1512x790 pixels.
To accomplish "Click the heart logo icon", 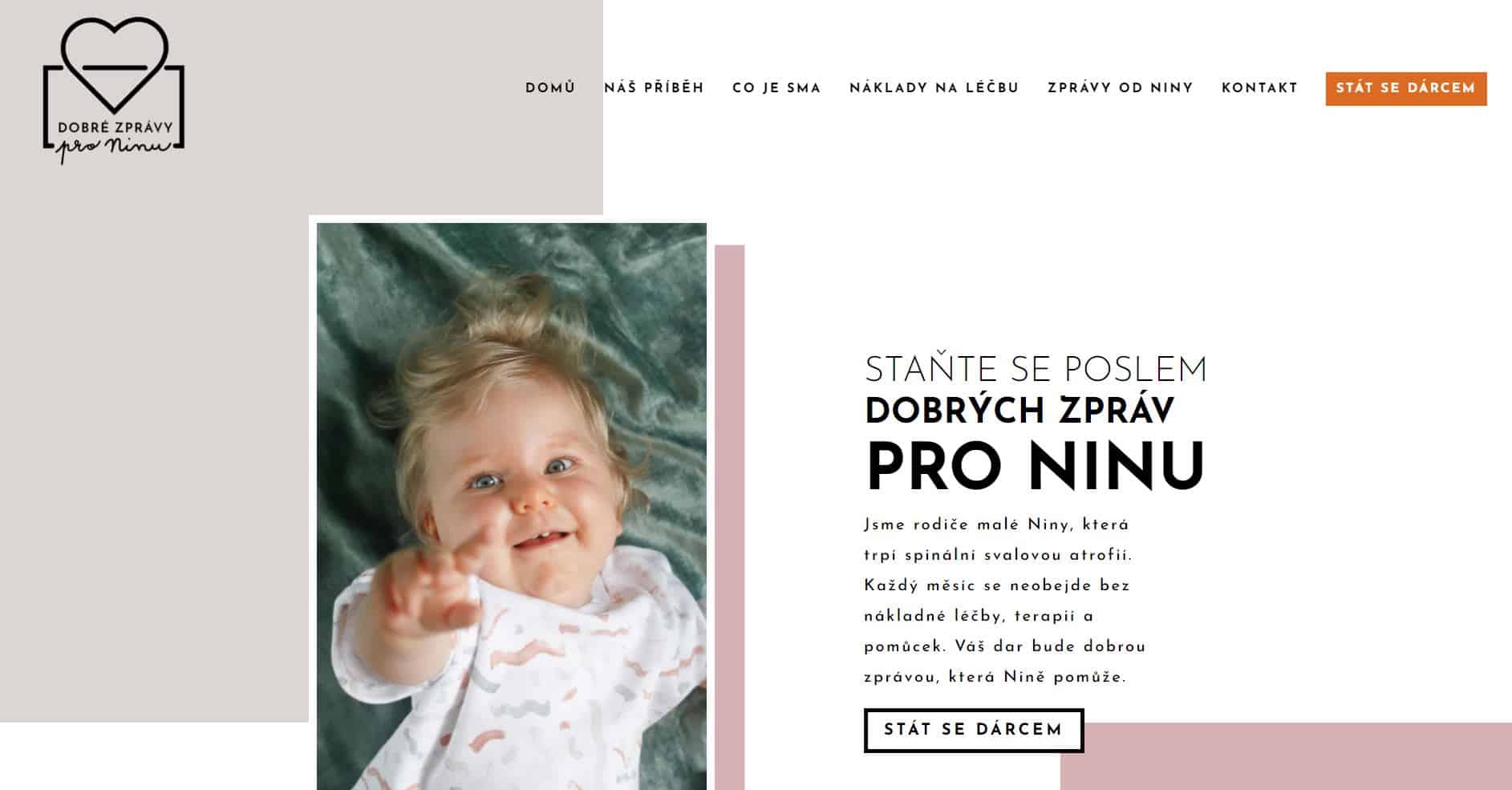I will pyautogui.click(x=115, y=64).
